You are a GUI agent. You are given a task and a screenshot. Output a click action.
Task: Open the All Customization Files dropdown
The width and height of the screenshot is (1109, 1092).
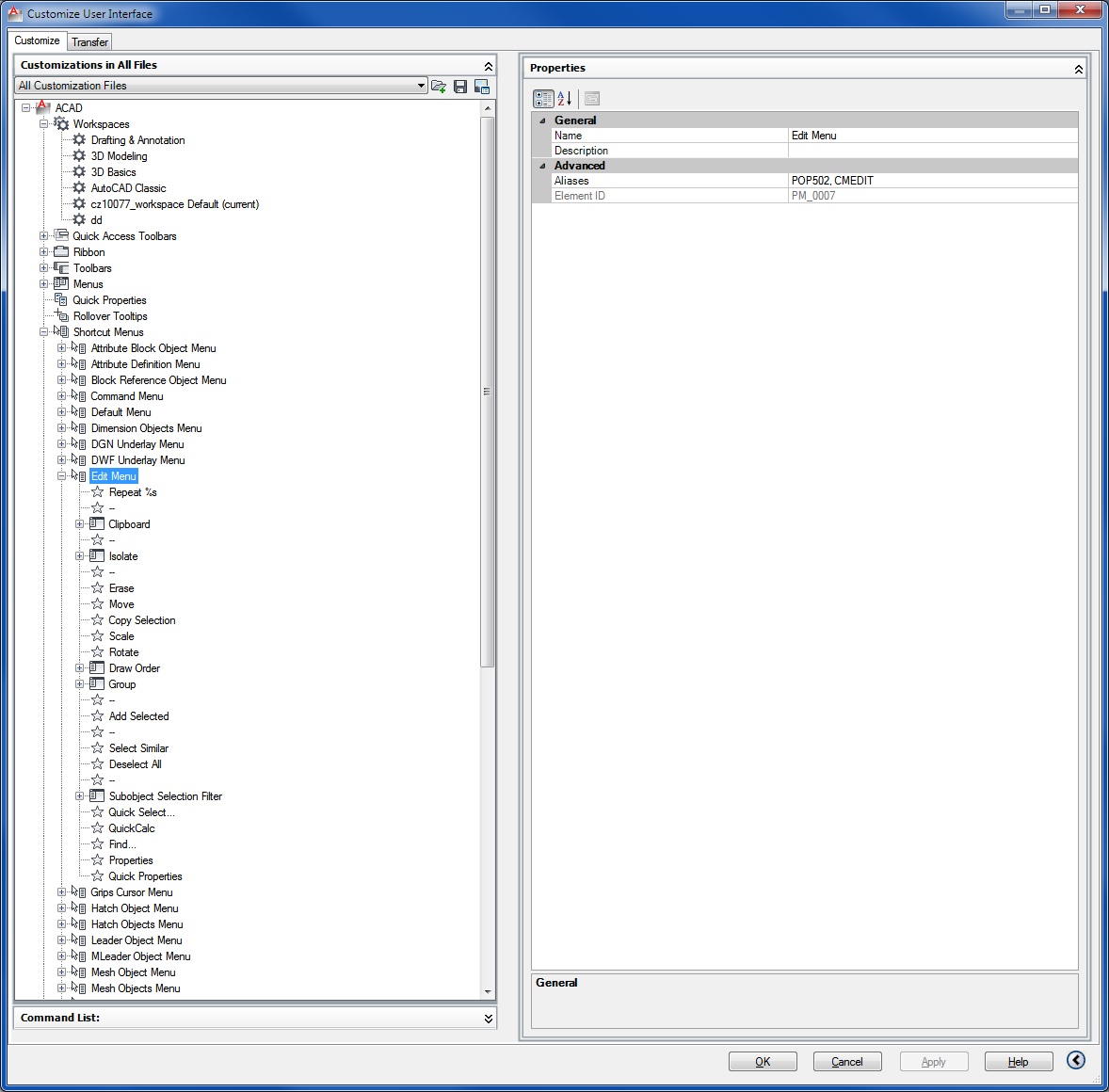[421, 86]
